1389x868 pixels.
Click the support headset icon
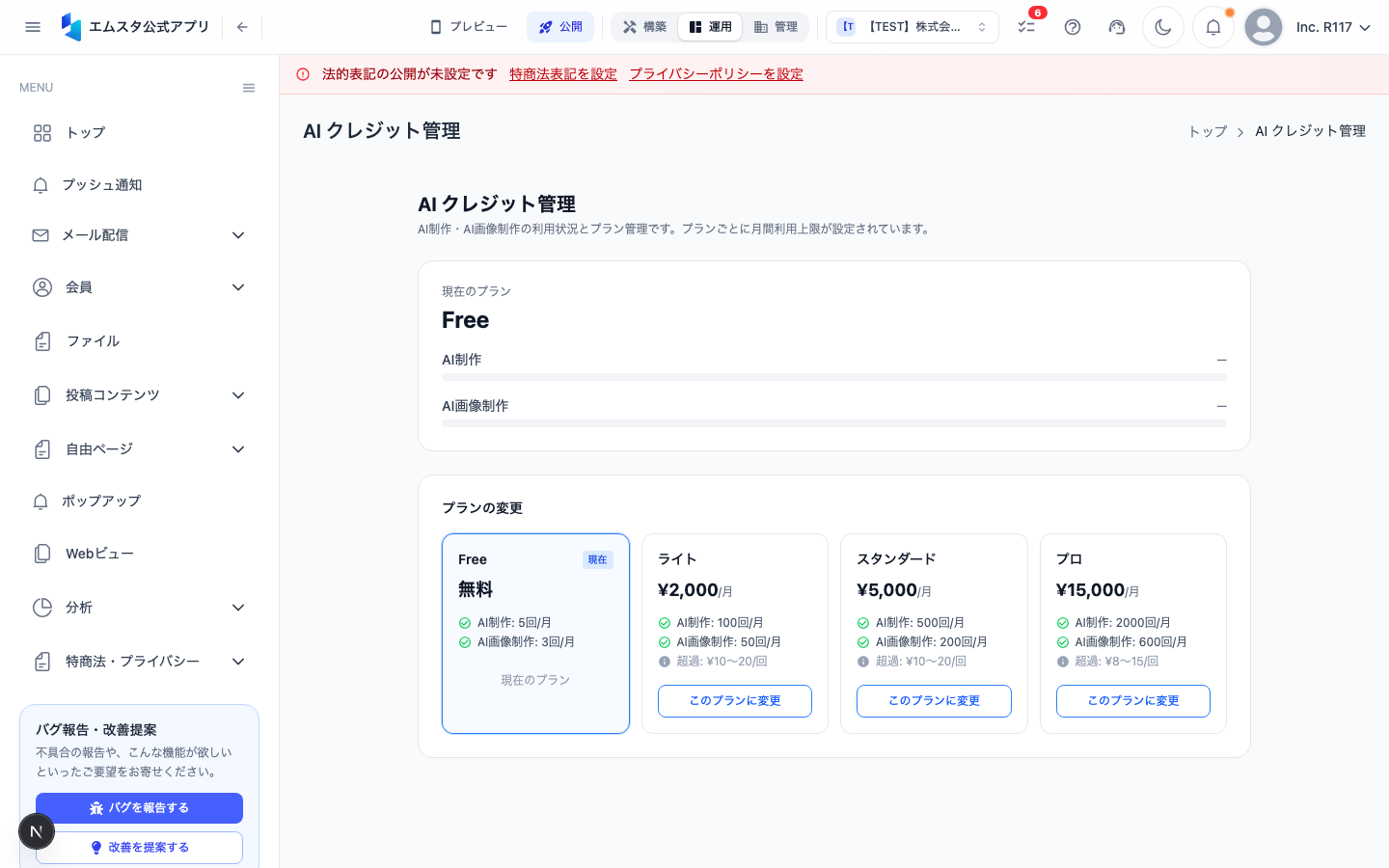(1117, 27)
